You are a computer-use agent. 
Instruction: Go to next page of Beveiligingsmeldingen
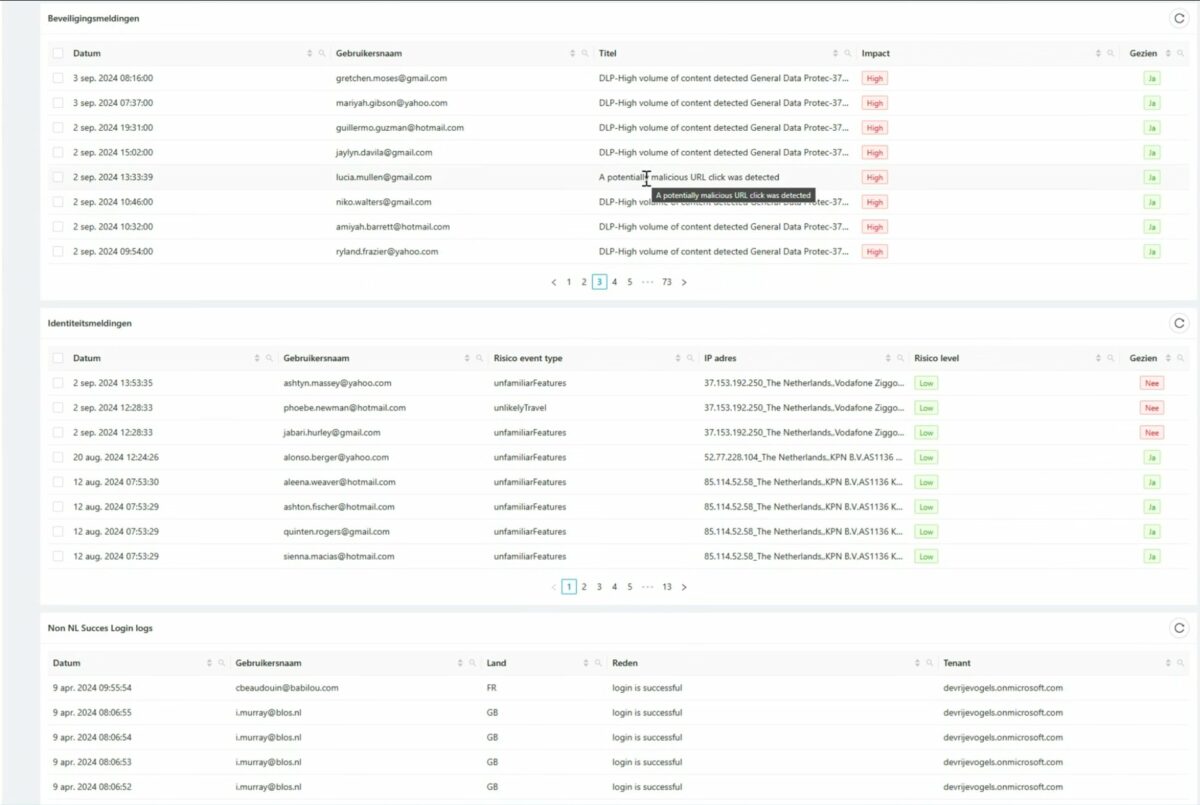[x=684, y=282]
